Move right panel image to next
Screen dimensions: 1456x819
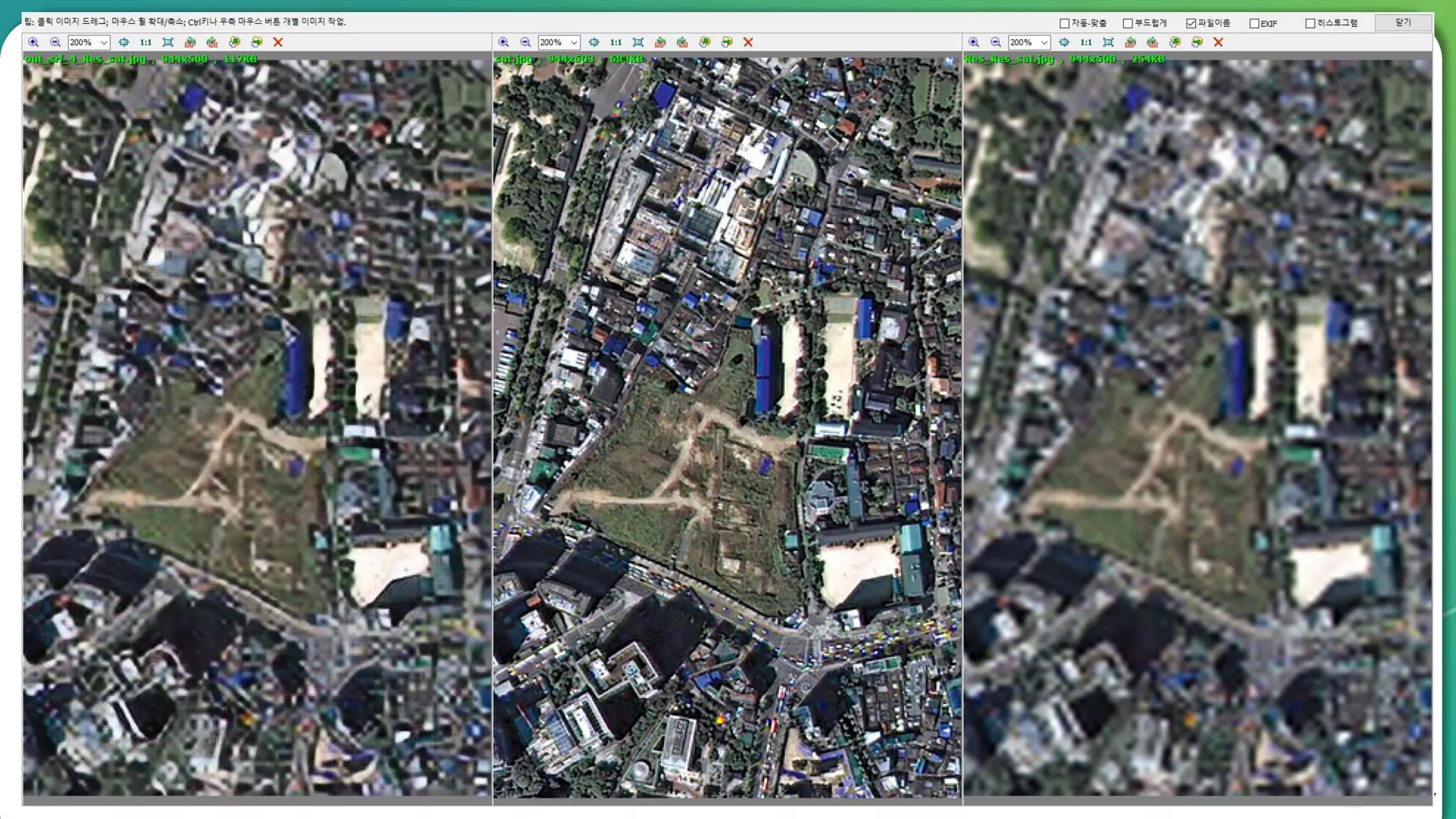1197,43
